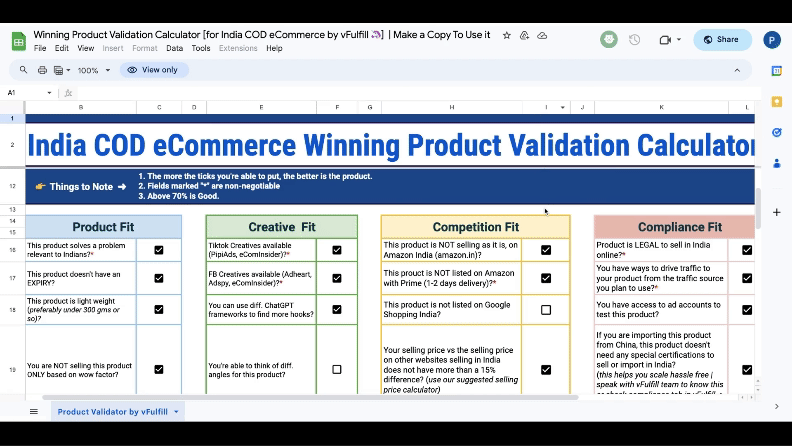Click the green collaborator avatar

point(609,39)
